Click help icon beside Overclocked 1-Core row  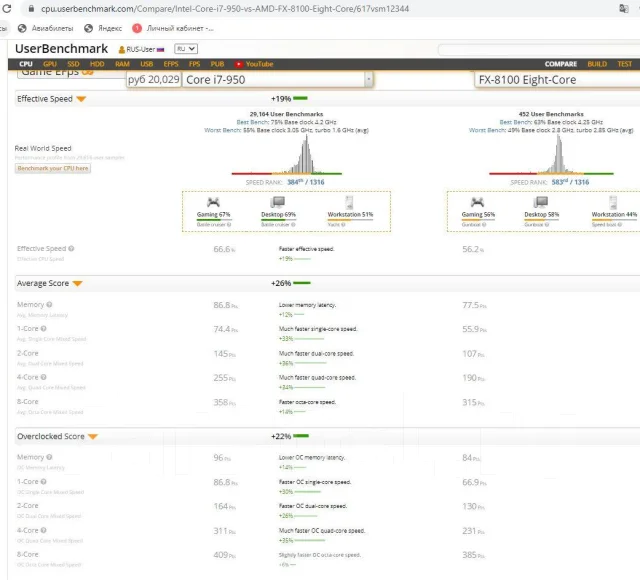coord(43,481)
